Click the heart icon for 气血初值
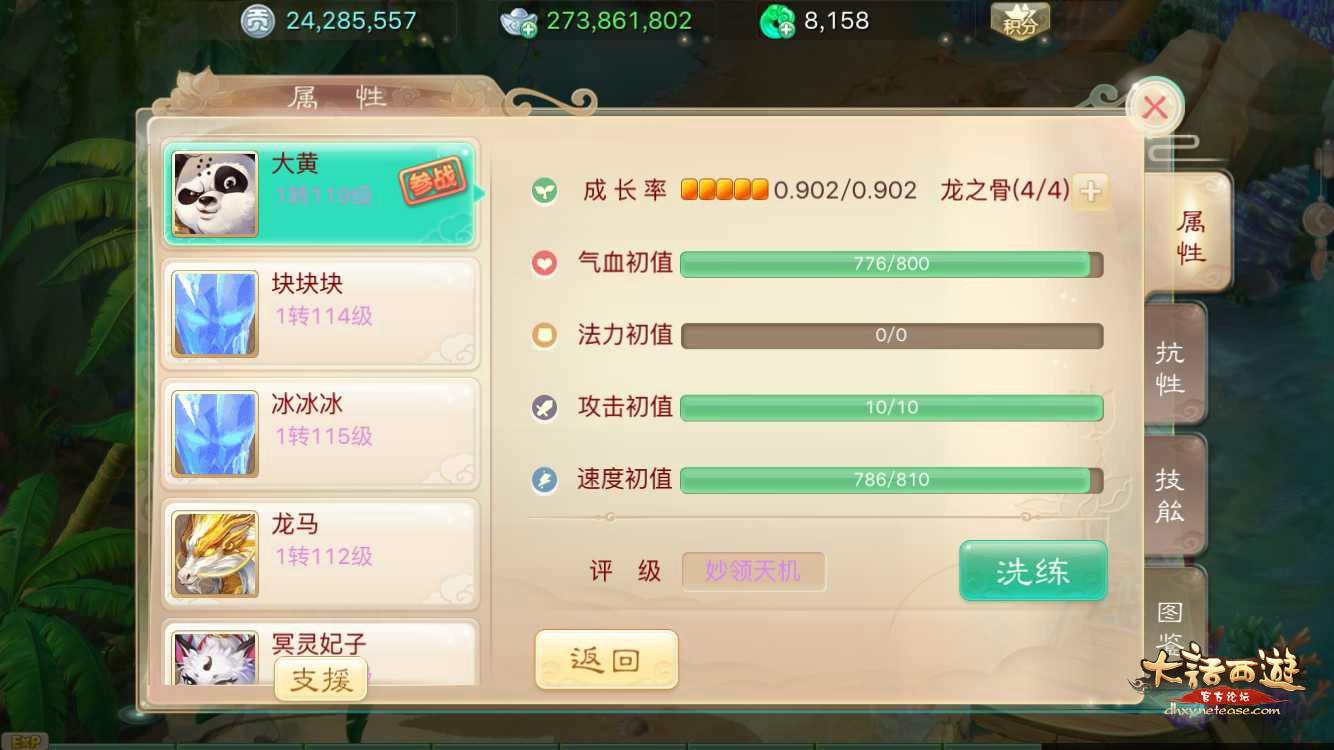The height and width of the screenshot is (750, 1334). tap(544, 264)
